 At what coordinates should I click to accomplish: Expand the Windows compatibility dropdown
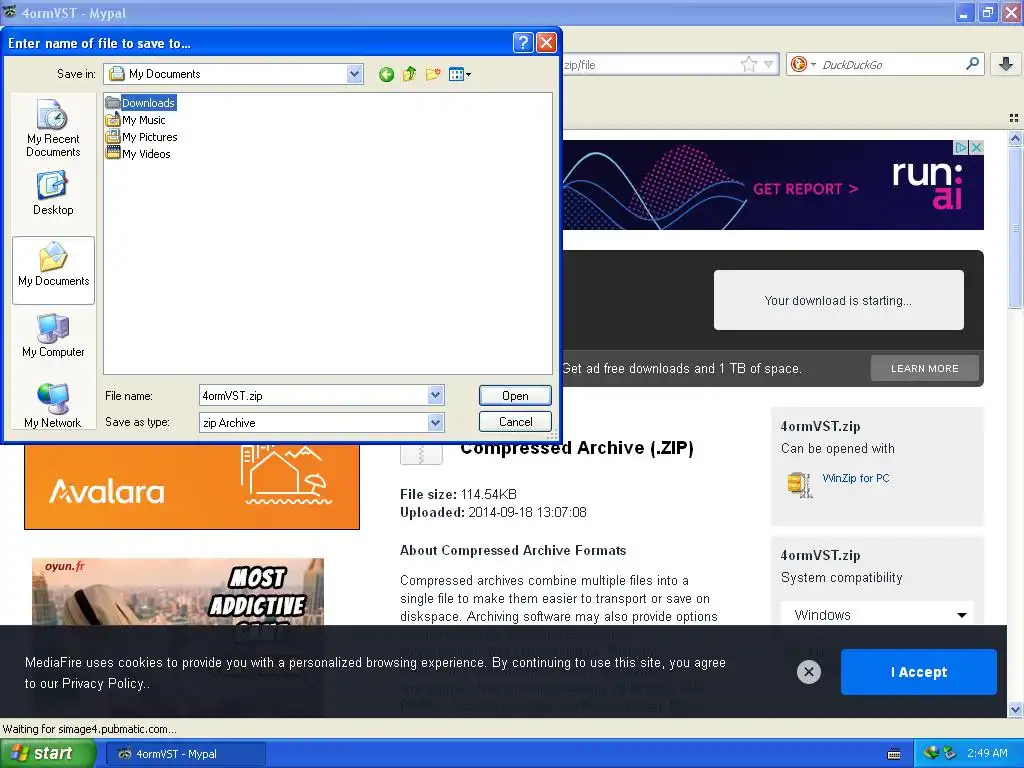(x=877, y=615)
